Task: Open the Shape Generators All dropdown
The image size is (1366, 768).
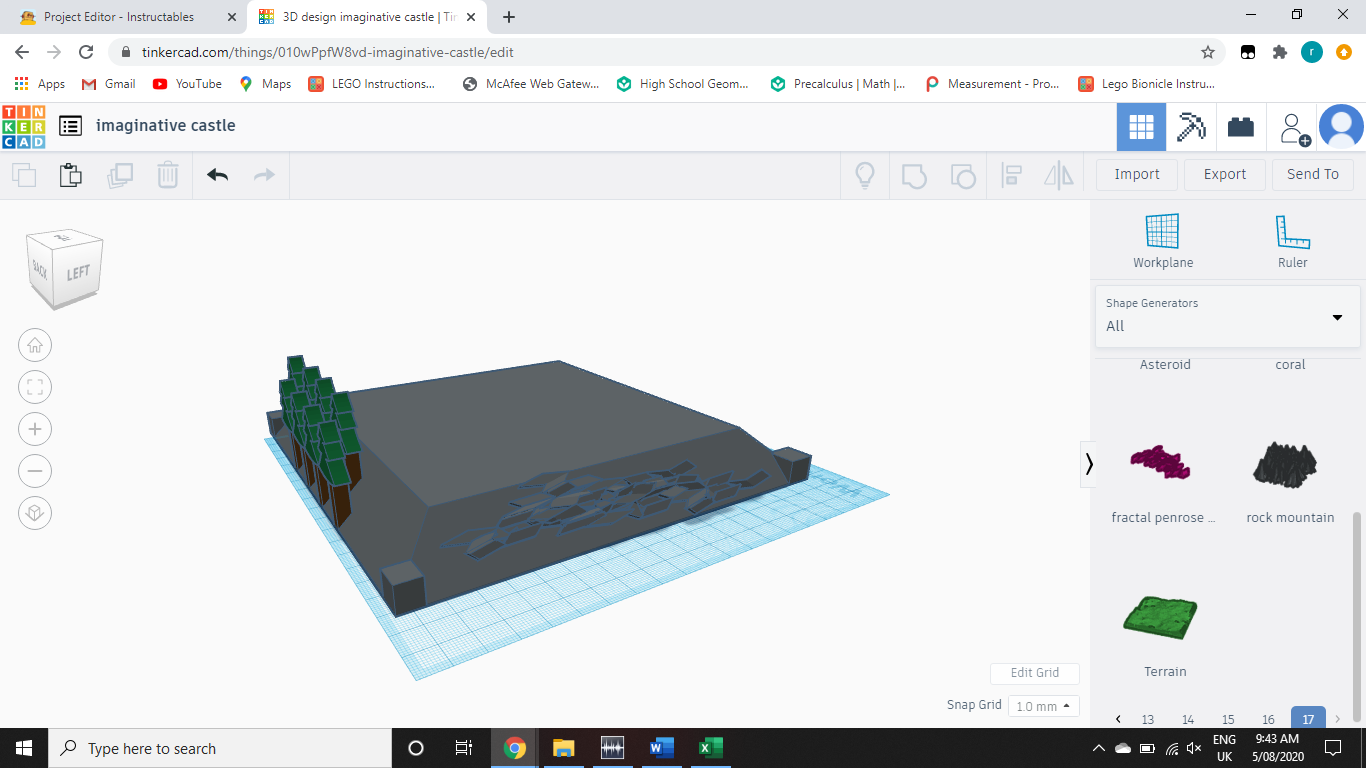Action: point(1227,315)
